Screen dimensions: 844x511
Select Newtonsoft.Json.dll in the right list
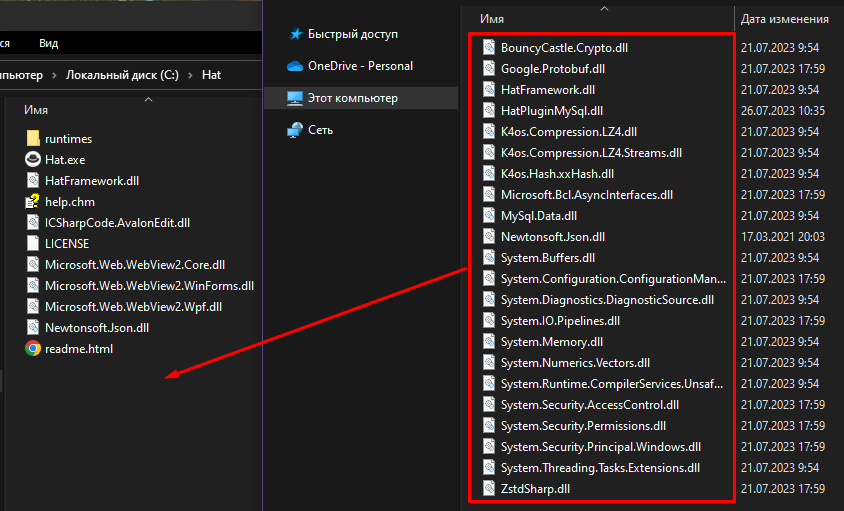coord(552,236)
